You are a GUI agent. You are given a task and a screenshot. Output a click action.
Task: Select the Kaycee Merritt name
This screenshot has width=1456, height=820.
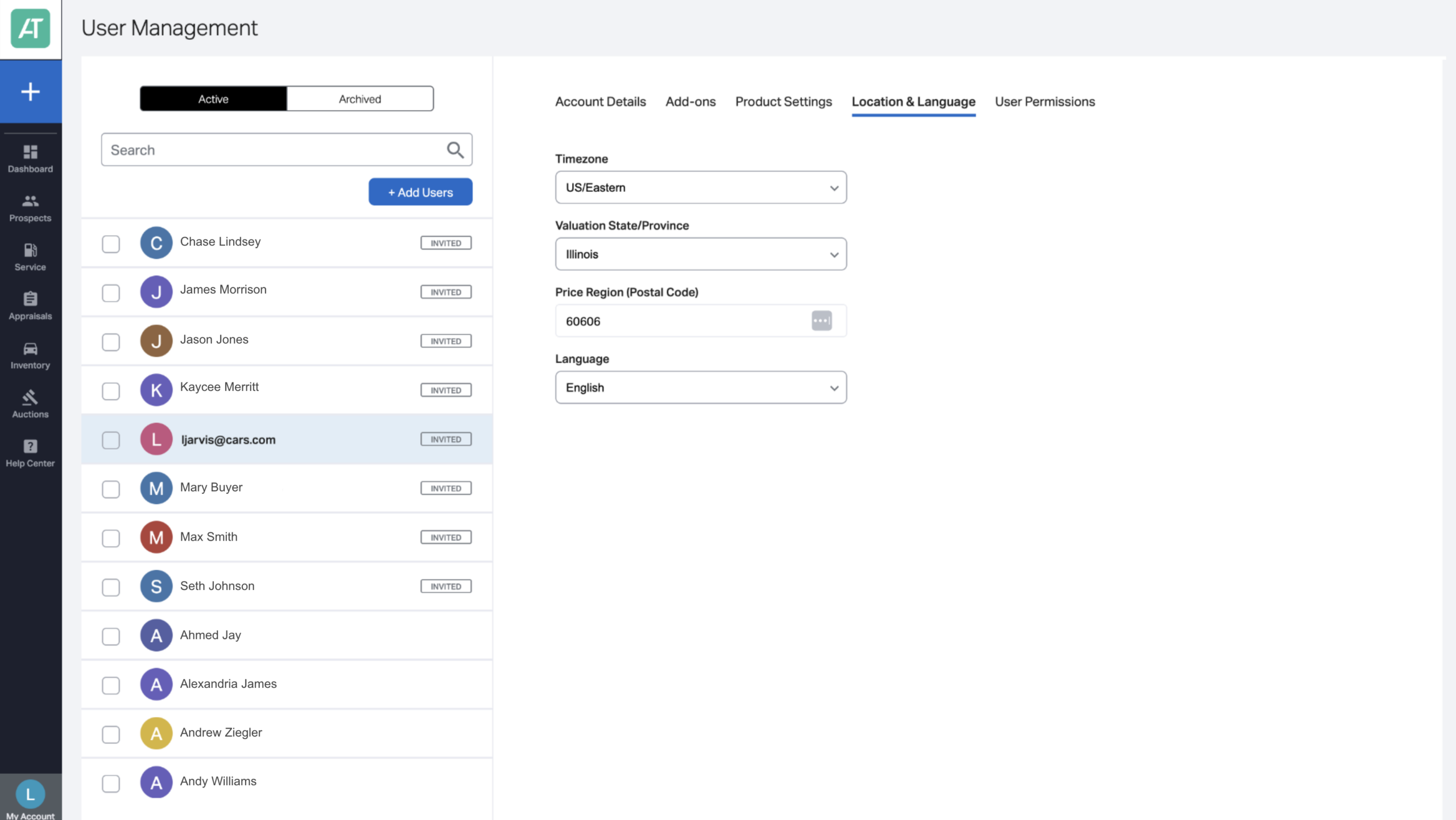(x=219, y=387)
